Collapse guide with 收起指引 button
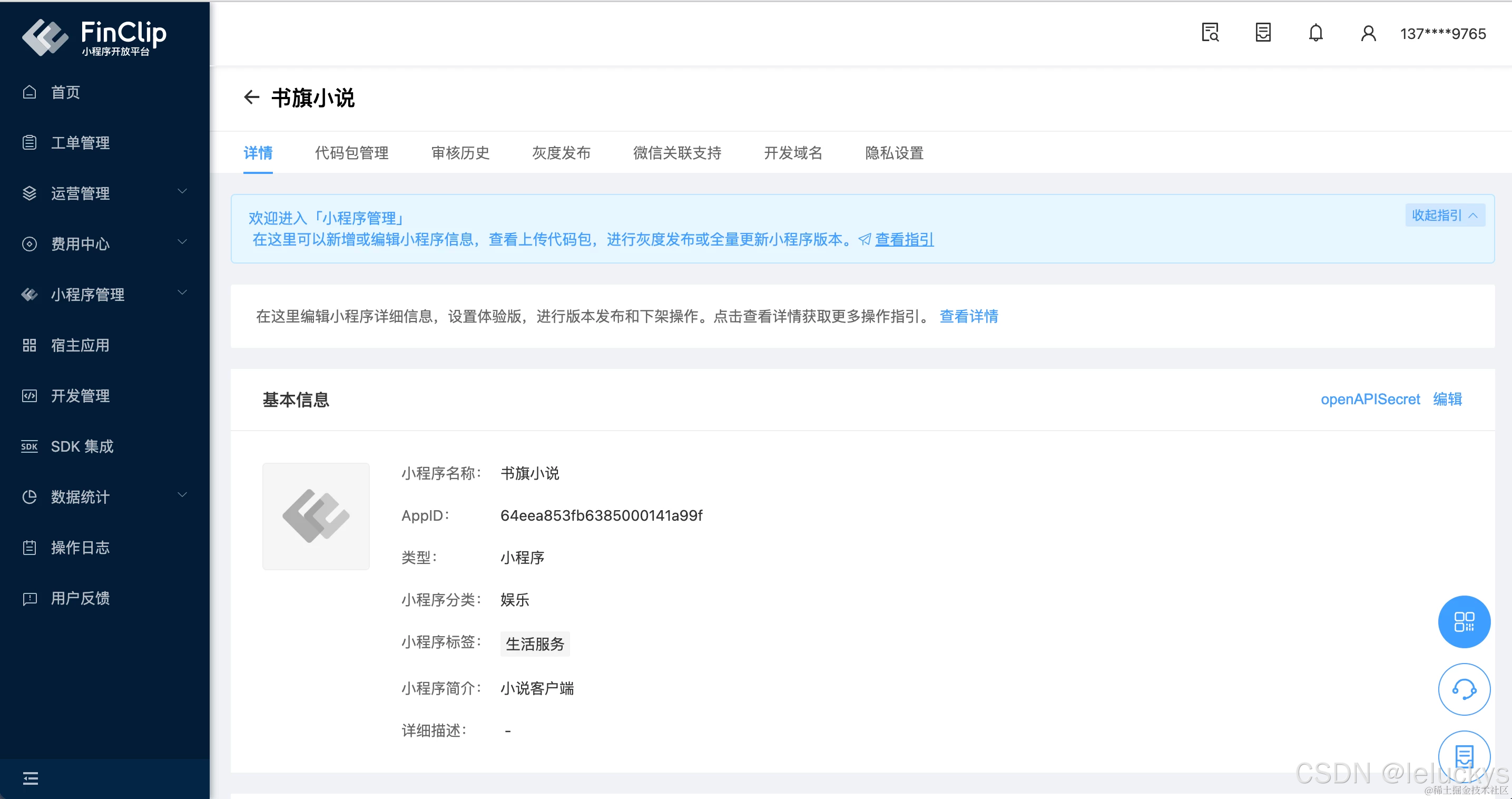 tap(1444, 216)
